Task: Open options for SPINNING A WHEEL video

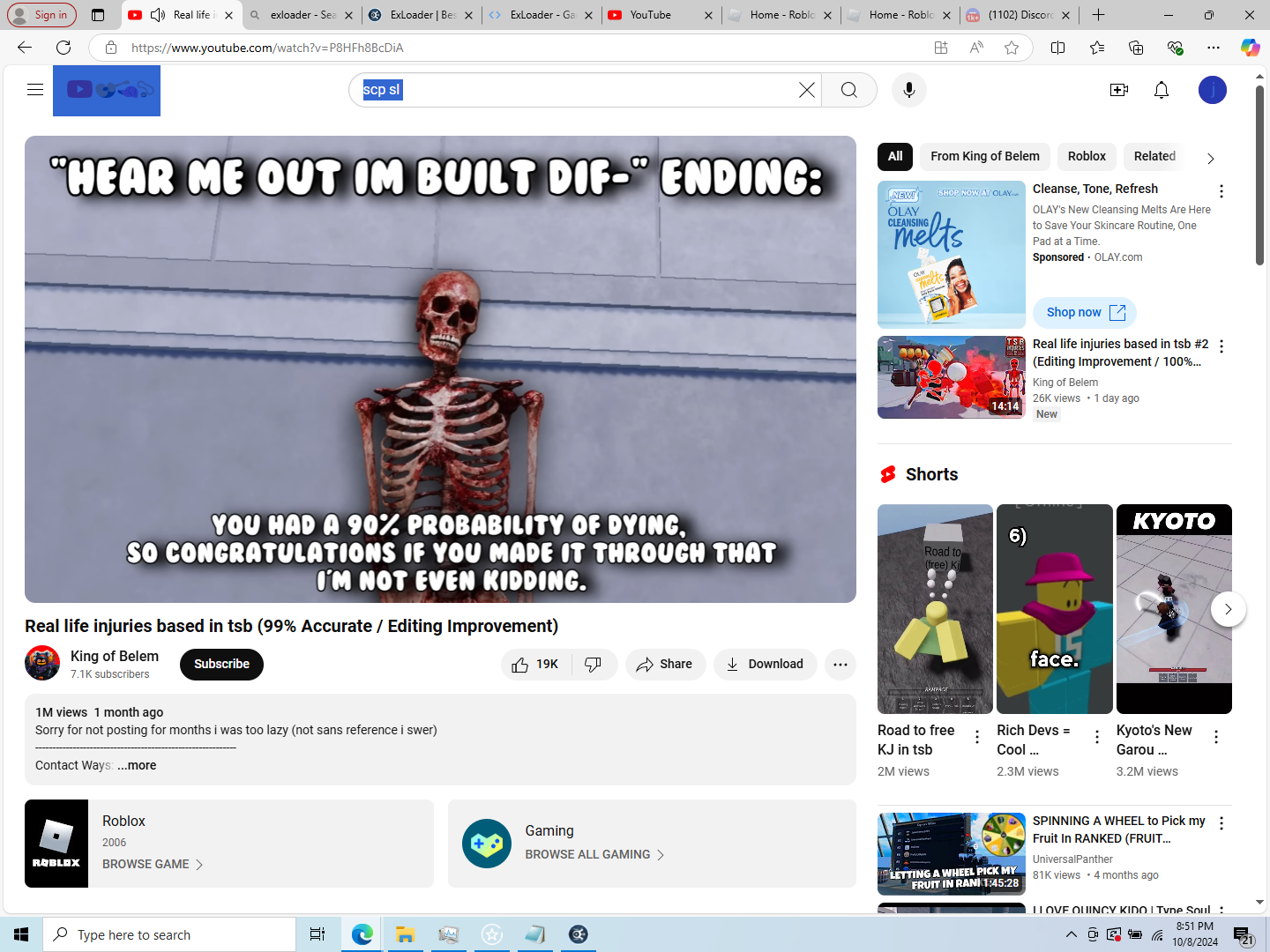Action: 1221,823
